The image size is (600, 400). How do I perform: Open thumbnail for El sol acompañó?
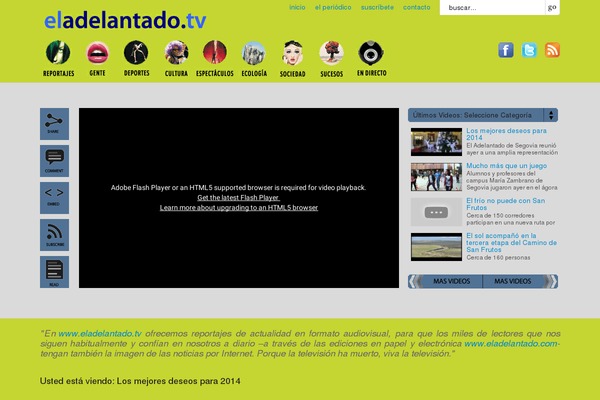pos(436,247)
